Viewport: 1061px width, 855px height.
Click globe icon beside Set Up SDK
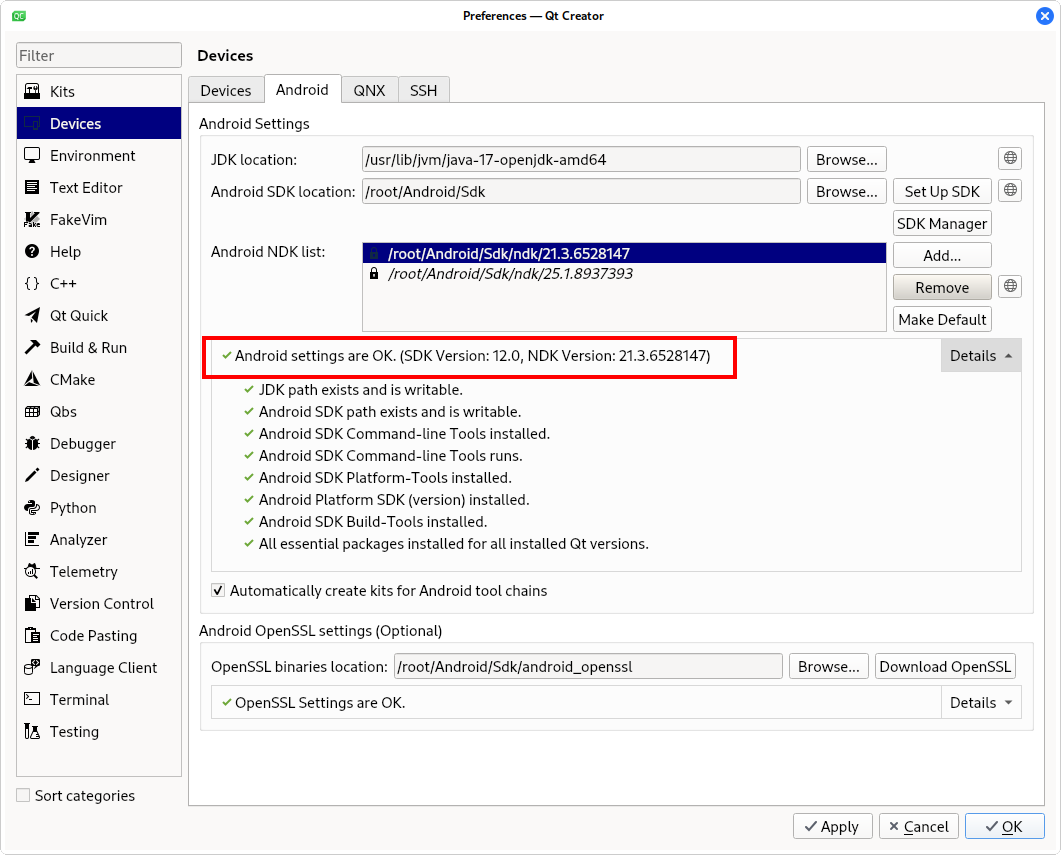click(x=1010, y=190)
